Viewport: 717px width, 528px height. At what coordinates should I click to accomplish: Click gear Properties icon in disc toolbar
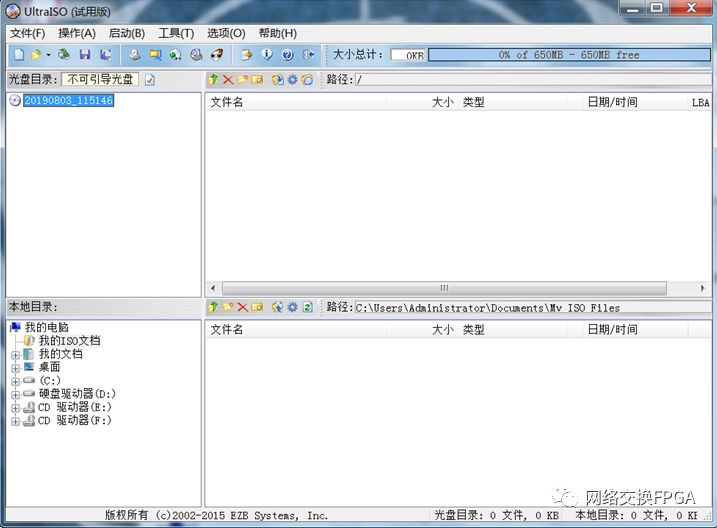click(293, 80)
